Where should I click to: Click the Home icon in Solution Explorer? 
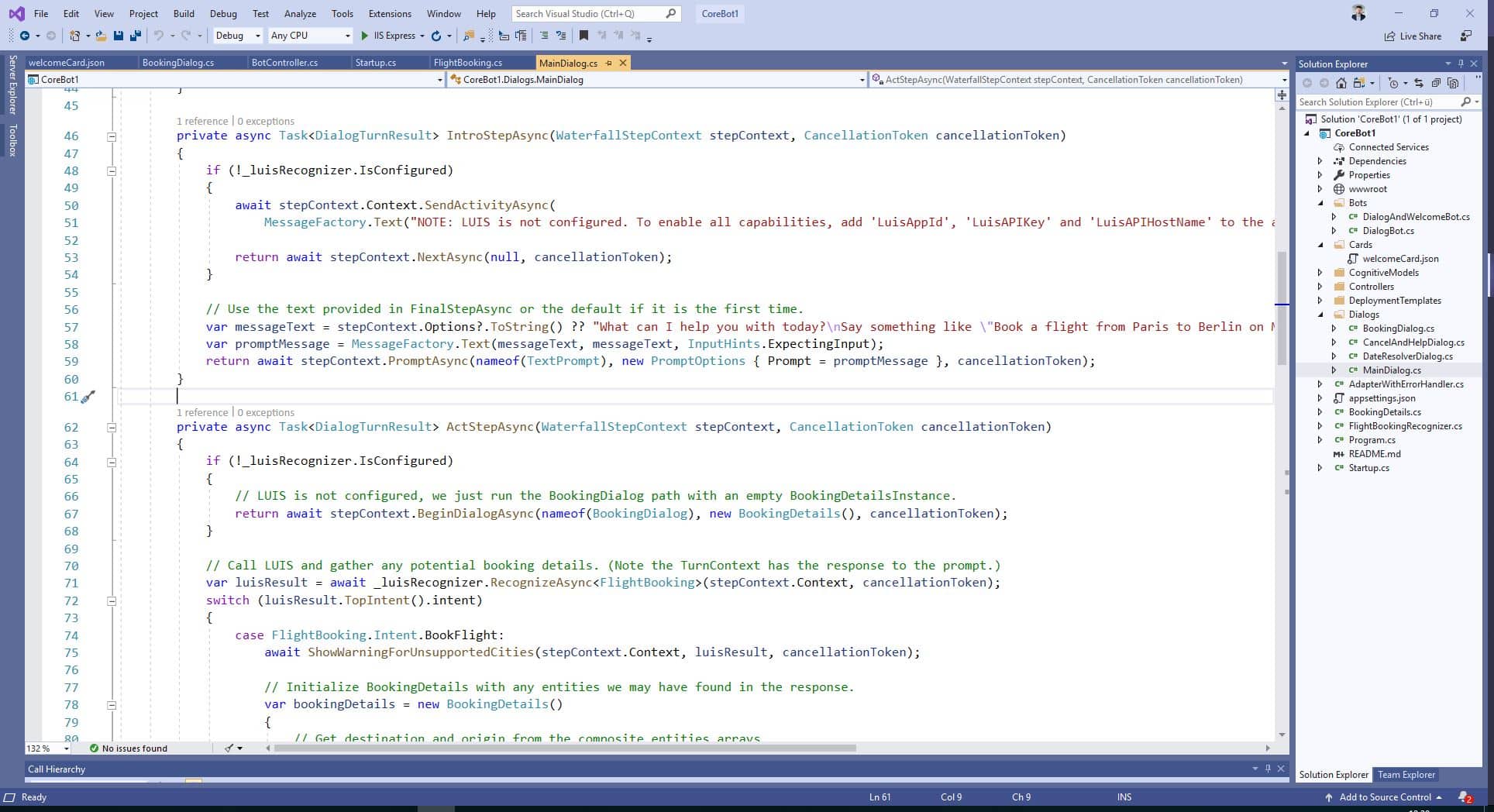[1341, 83]
